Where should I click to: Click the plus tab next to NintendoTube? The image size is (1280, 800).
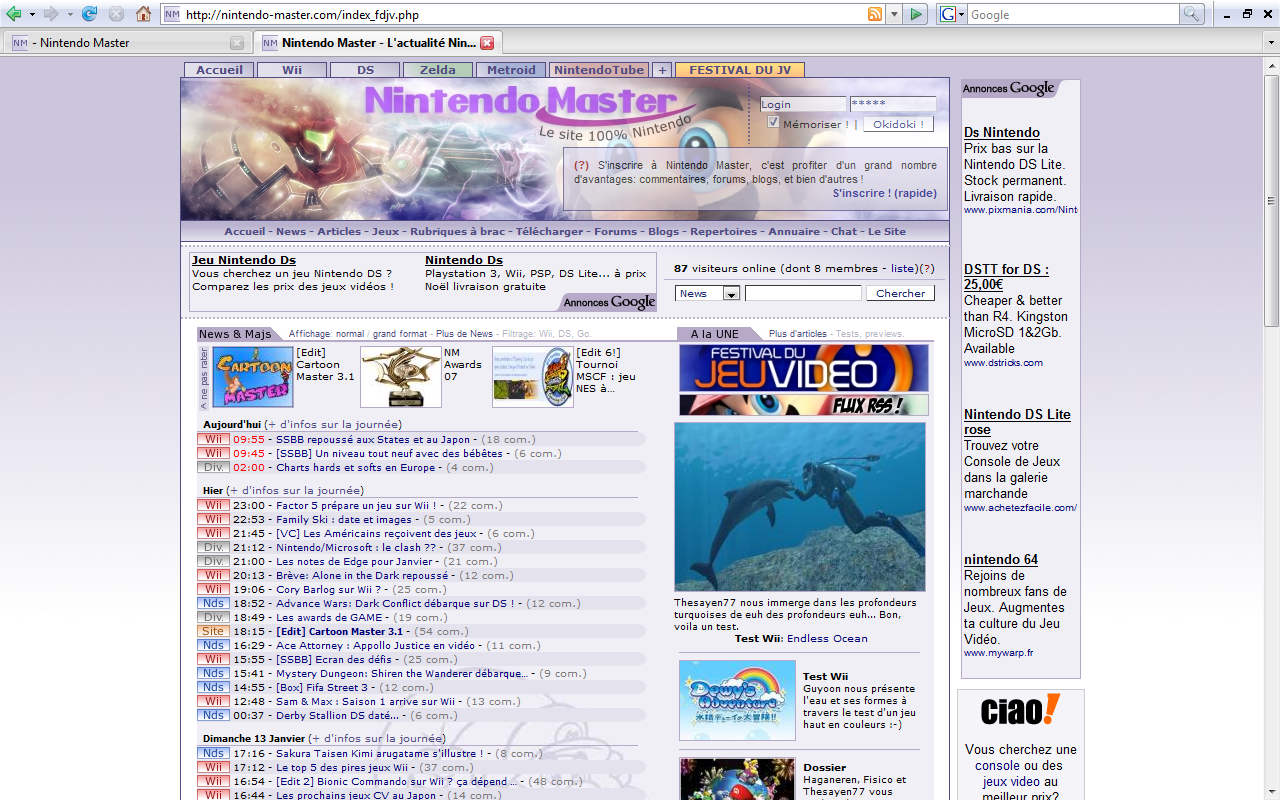(661, 70)
